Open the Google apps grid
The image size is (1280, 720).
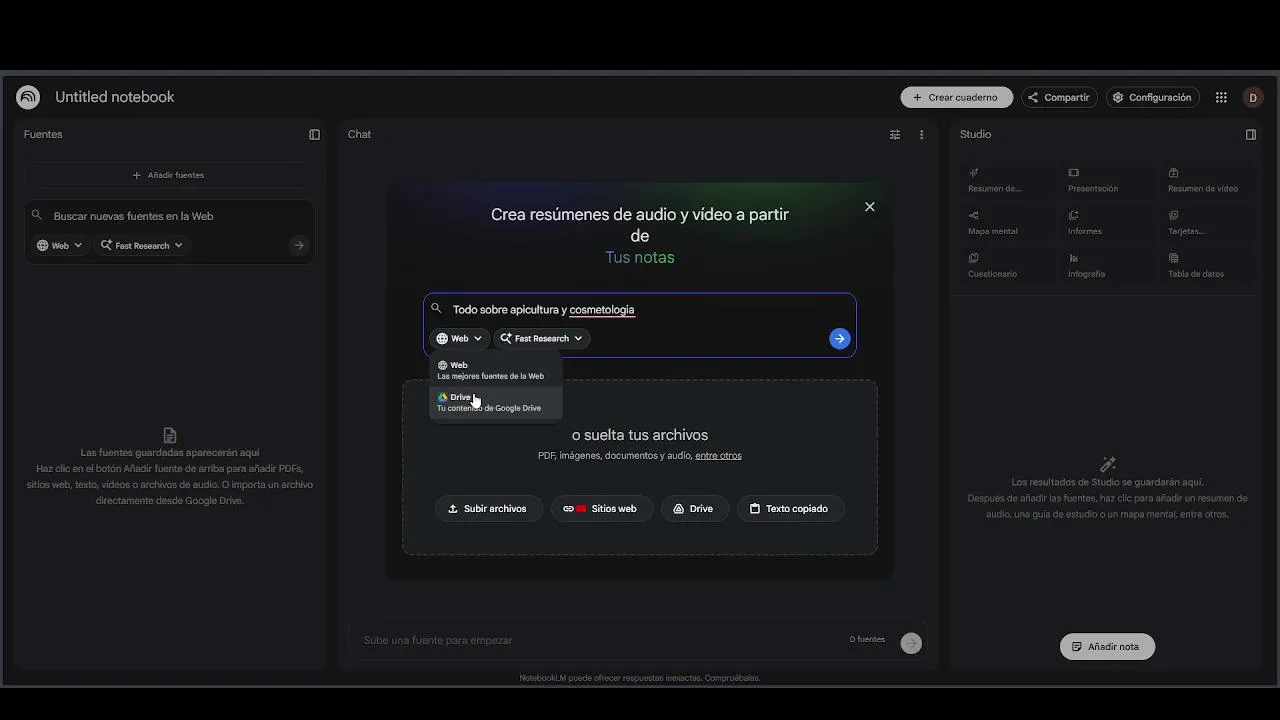1221,97
